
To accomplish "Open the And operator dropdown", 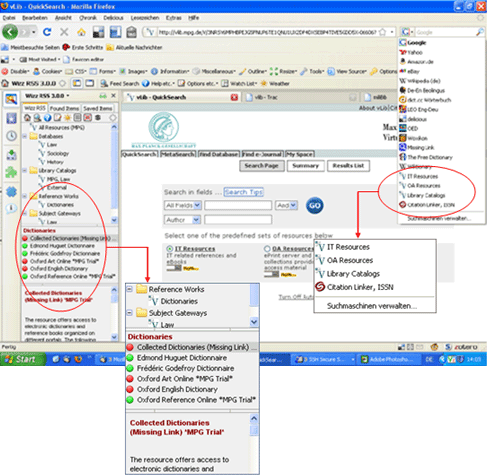I will [286, 205].
